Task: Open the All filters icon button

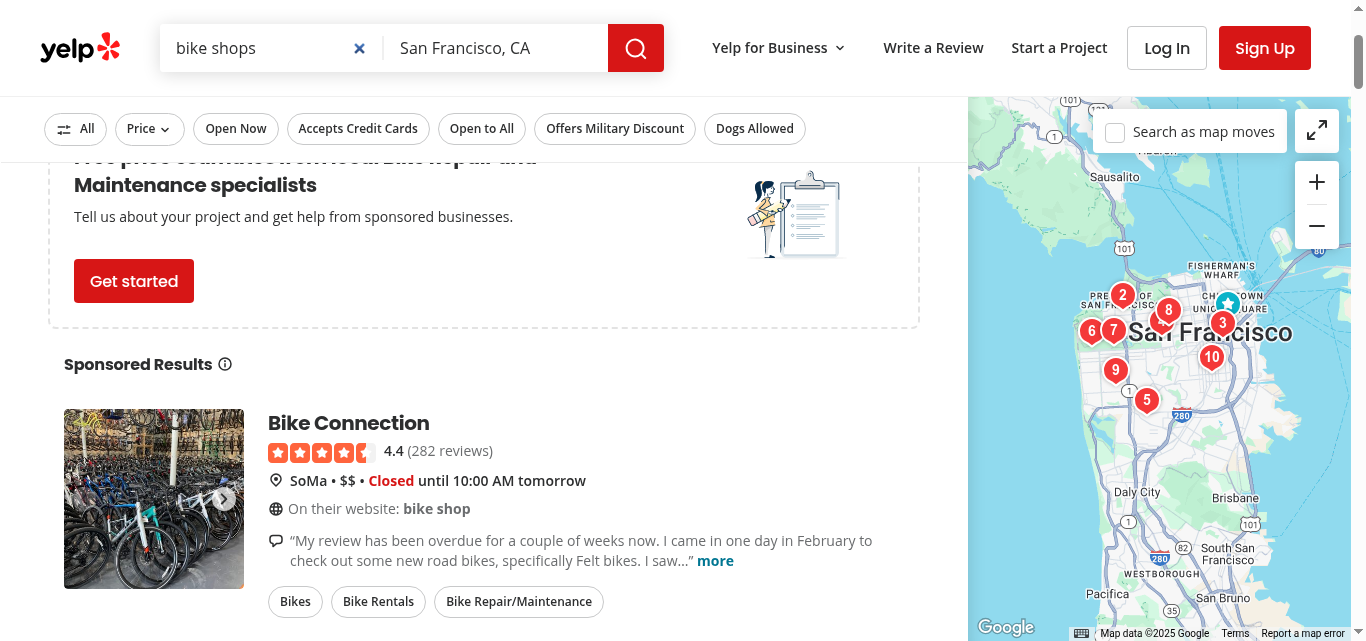Action: [x=76, y=129]
